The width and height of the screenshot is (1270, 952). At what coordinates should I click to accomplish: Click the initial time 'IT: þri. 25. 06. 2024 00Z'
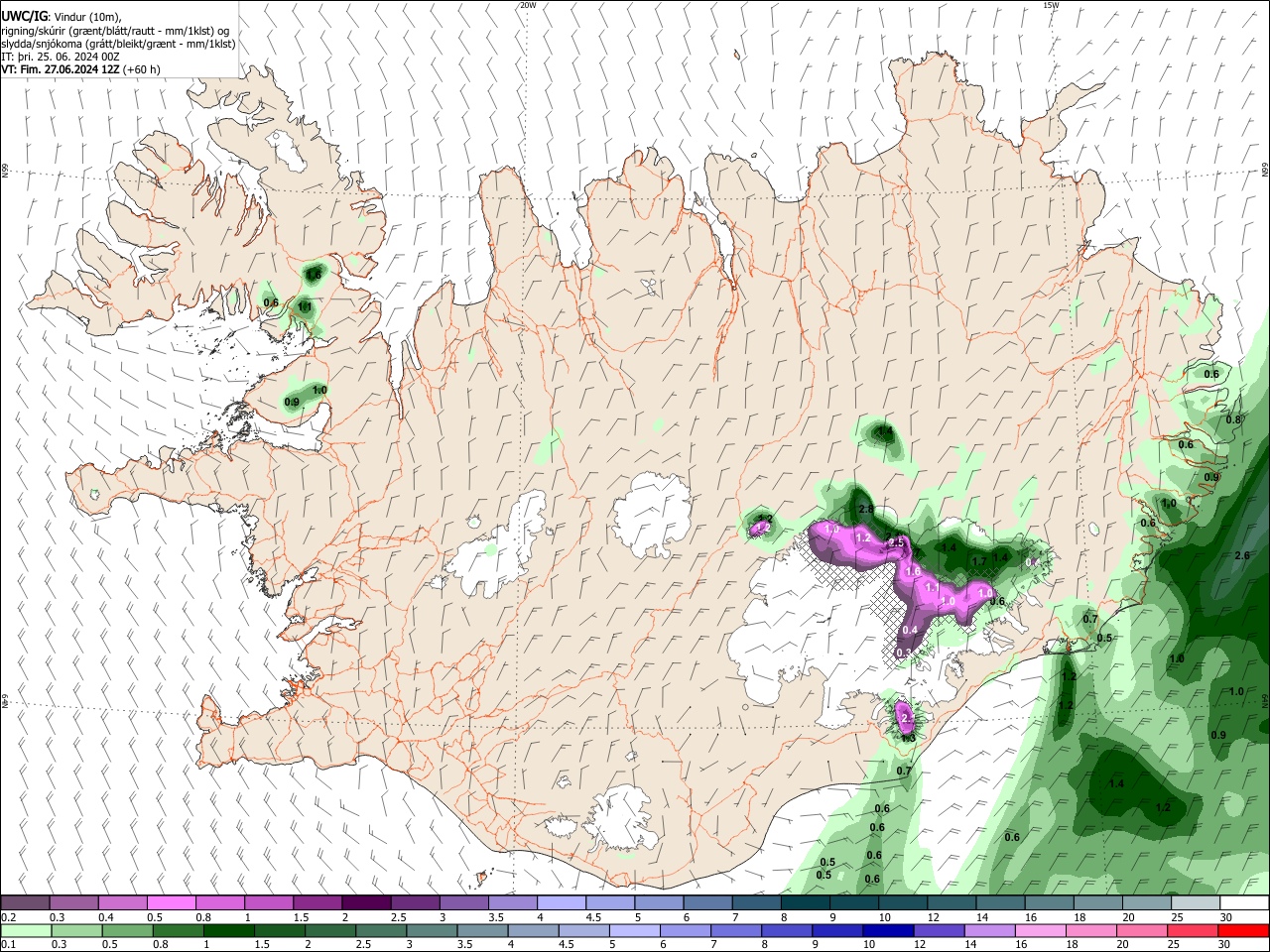pos(61,57)
